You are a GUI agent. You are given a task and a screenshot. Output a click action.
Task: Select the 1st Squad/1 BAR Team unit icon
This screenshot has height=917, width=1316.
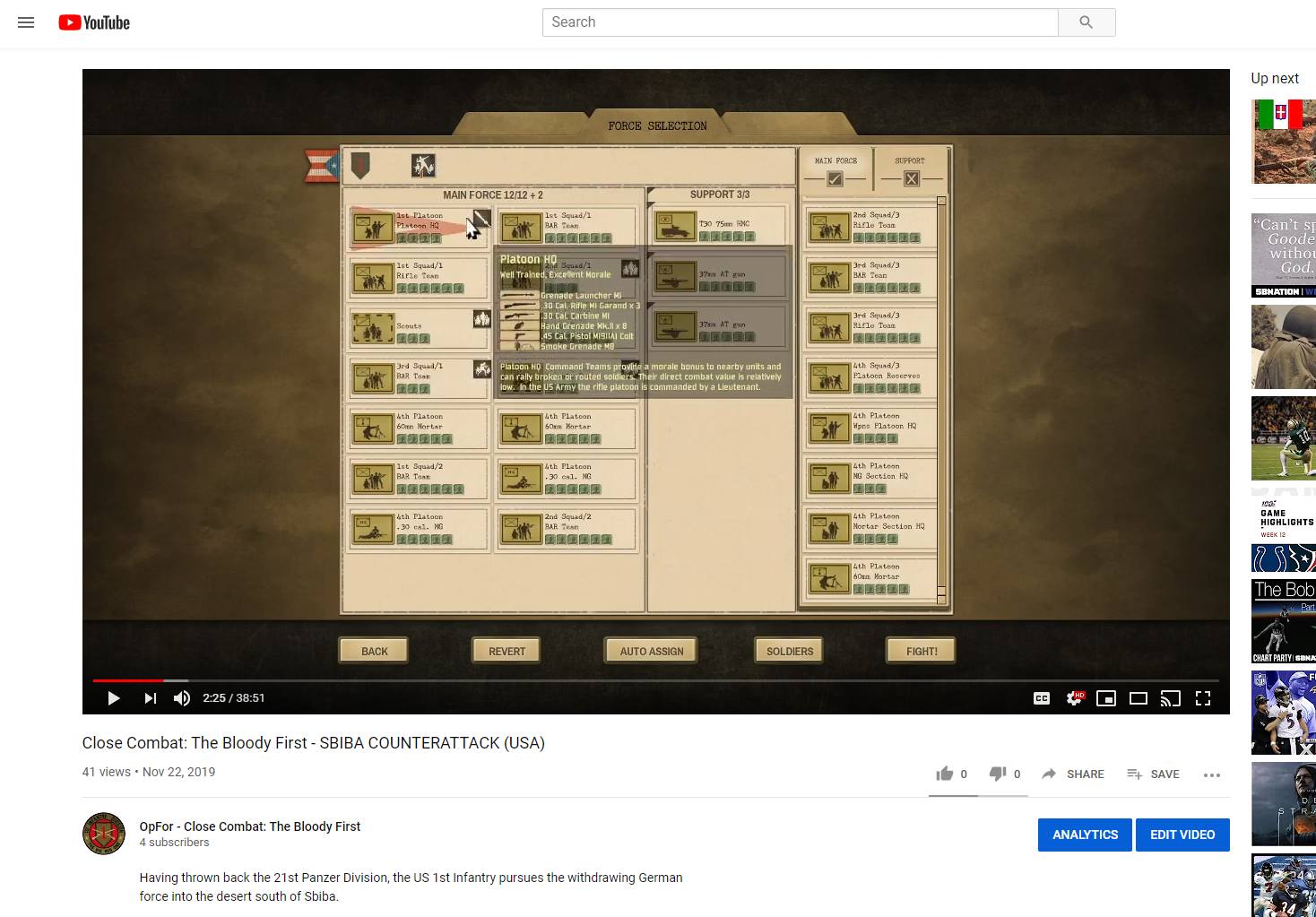[x=521, y=228]
